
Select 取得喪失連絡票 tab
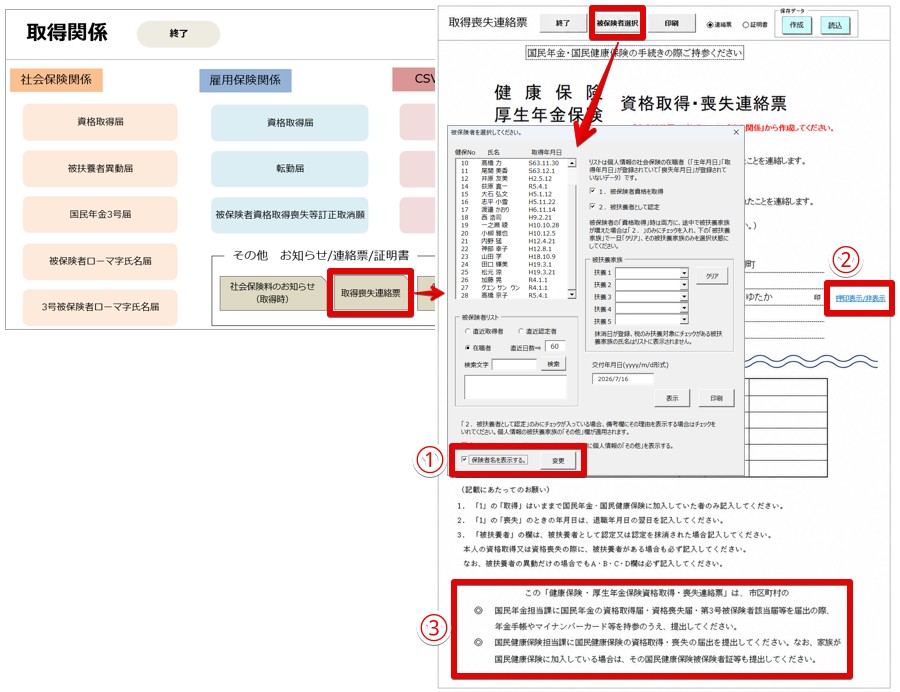370,293
